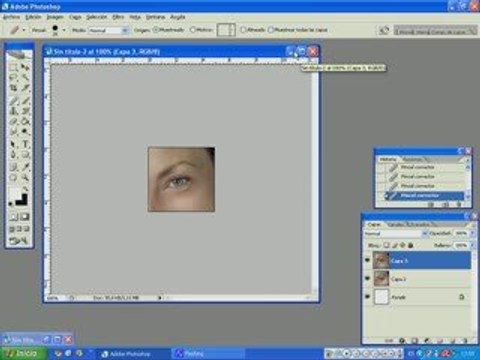
Task: Click trash icon in Capas panel
Action: (466, 341)
